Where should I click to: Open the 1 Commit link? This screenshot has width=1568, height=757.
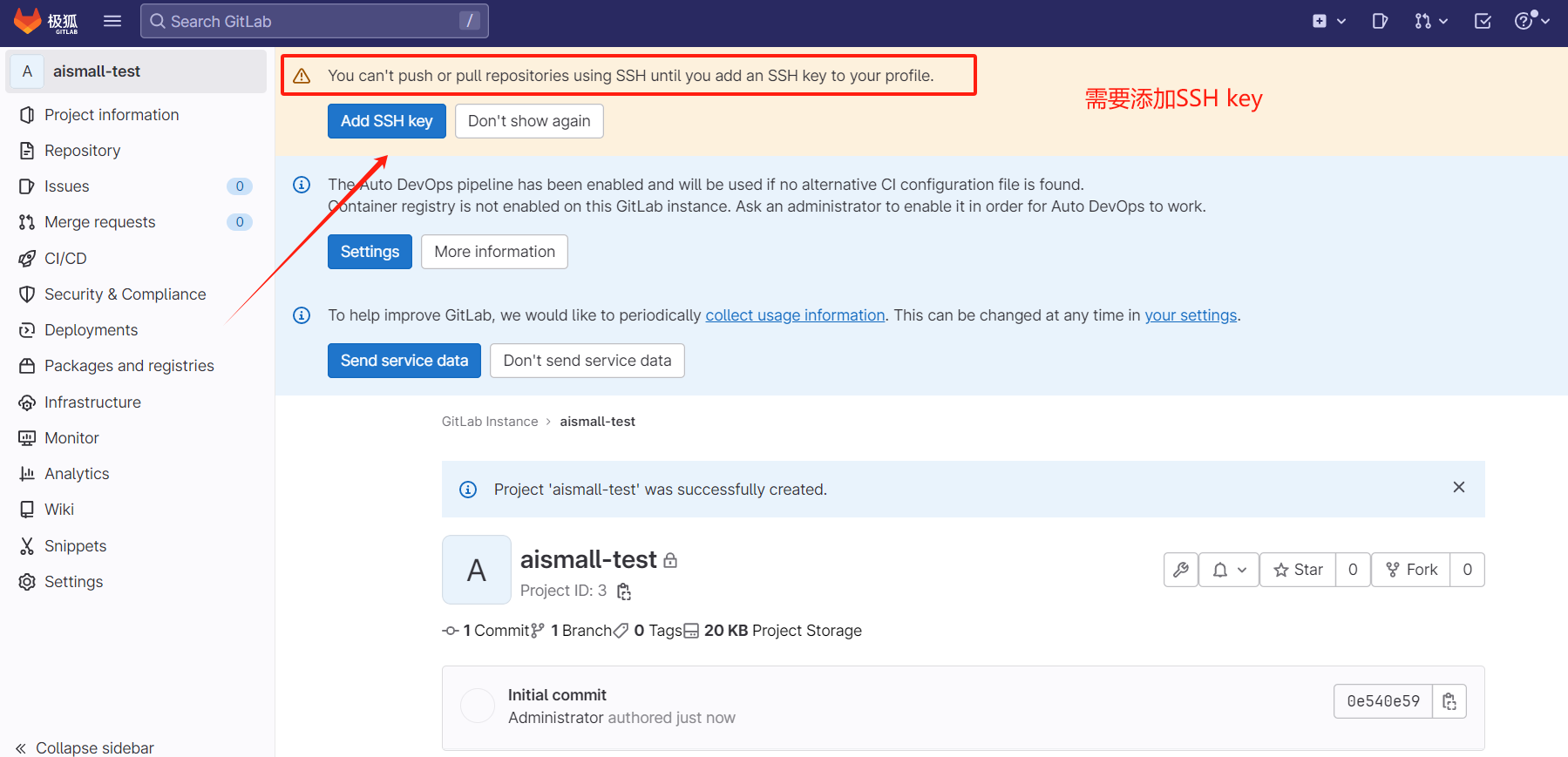pyautogui.click(x=487, y=631)
